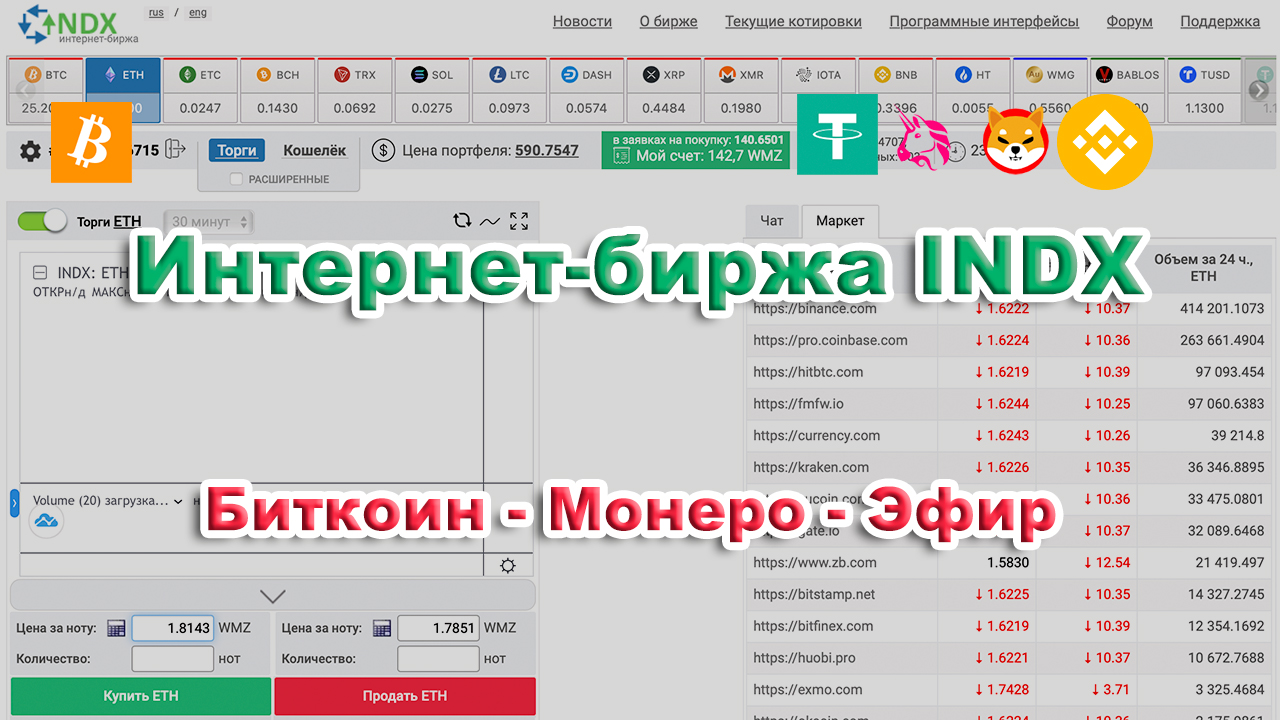
Task: Open account settings gear icon
Action: pyautogui.click(x=31, y=151)
